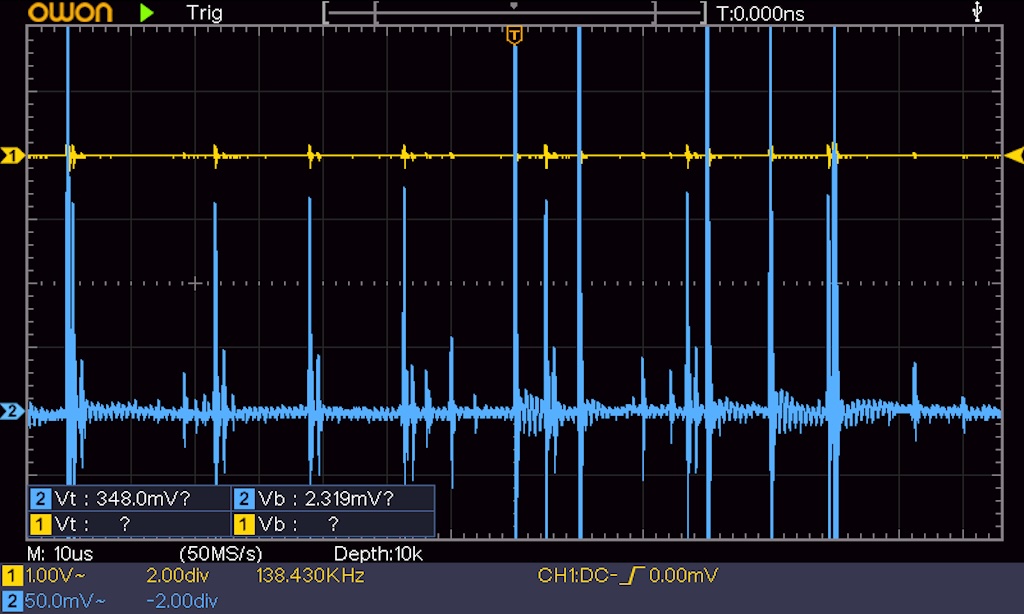Viewport: 1024px width, 614px height.
Task: Click the yellow 1 badge beside channel 1 Vb
Action: [x=244, y=524]
